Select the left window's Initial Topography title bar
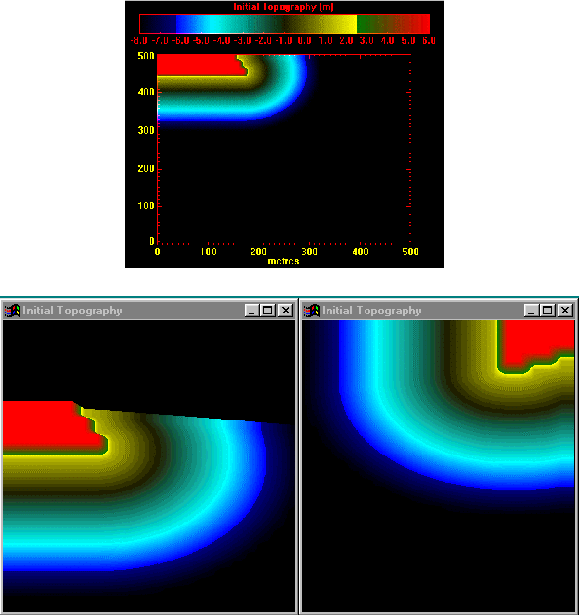The width and height of the screenshot is (579, 615). pyautogui.click(x=149, y=311)
